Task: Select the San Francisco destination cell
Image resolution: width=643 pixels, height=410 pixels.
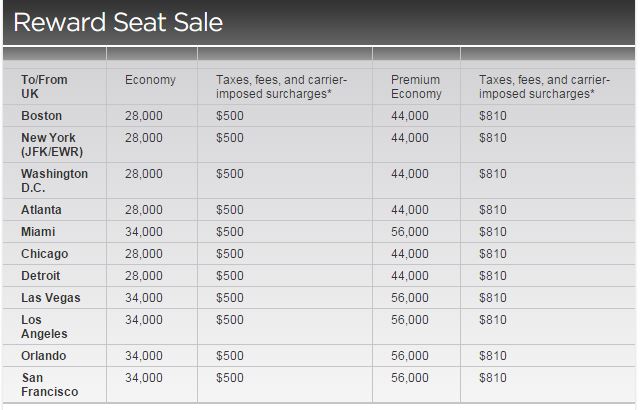Action: pos(49,385)
